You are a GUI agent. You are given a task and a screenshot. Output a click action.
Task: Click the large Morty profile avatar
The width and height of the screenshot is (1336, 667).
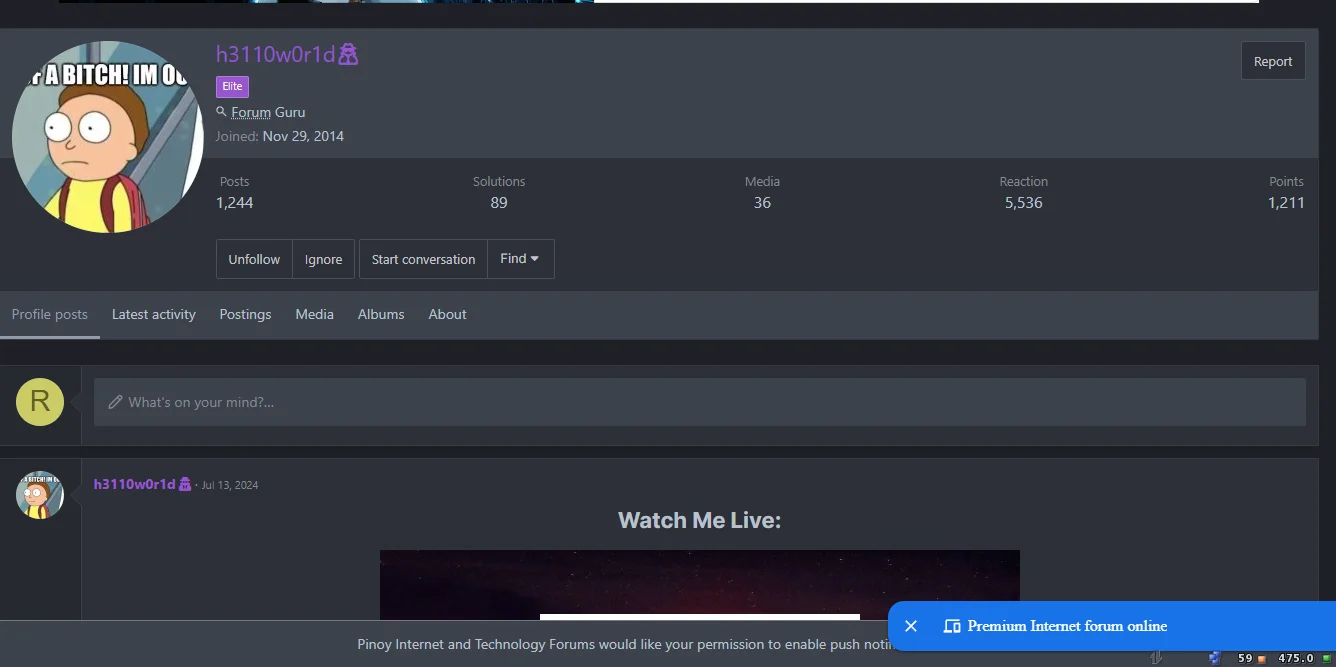click(108, 137)
